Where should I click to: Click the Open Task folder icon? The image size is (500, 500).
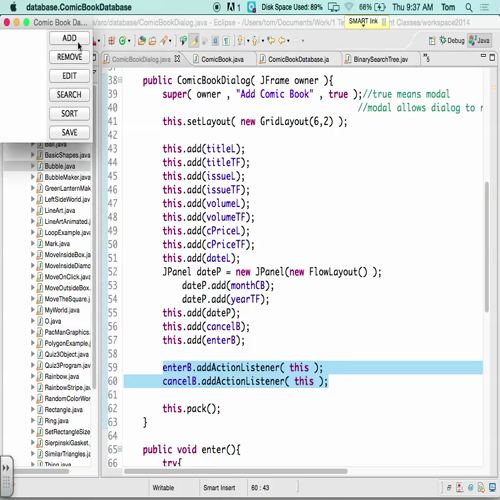[x=152, y=41]
